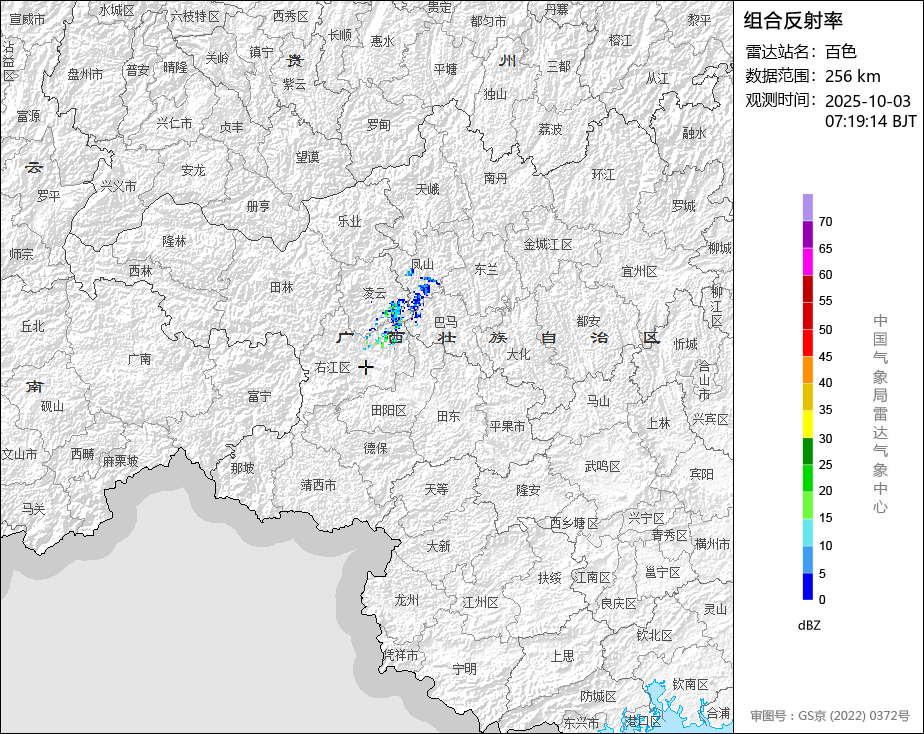Click the 望谟 map label
This screenshot has width=924, height=734.
[308, 157]
